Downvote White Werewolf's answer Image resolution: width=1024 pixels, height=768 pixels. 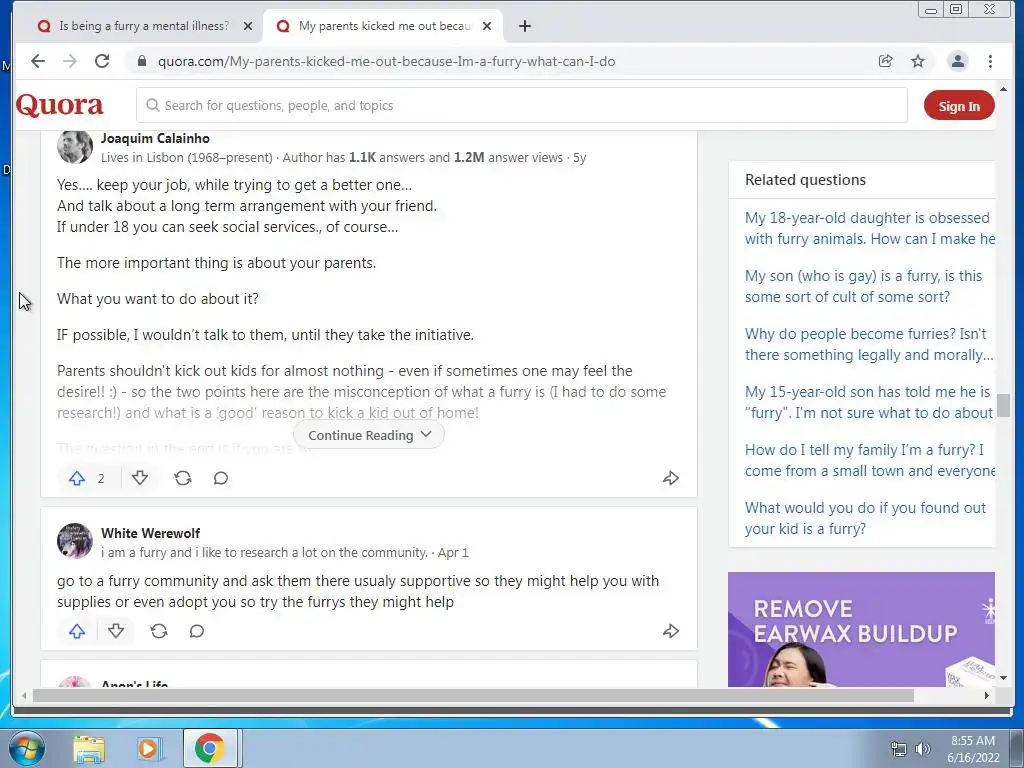[116, 631]
